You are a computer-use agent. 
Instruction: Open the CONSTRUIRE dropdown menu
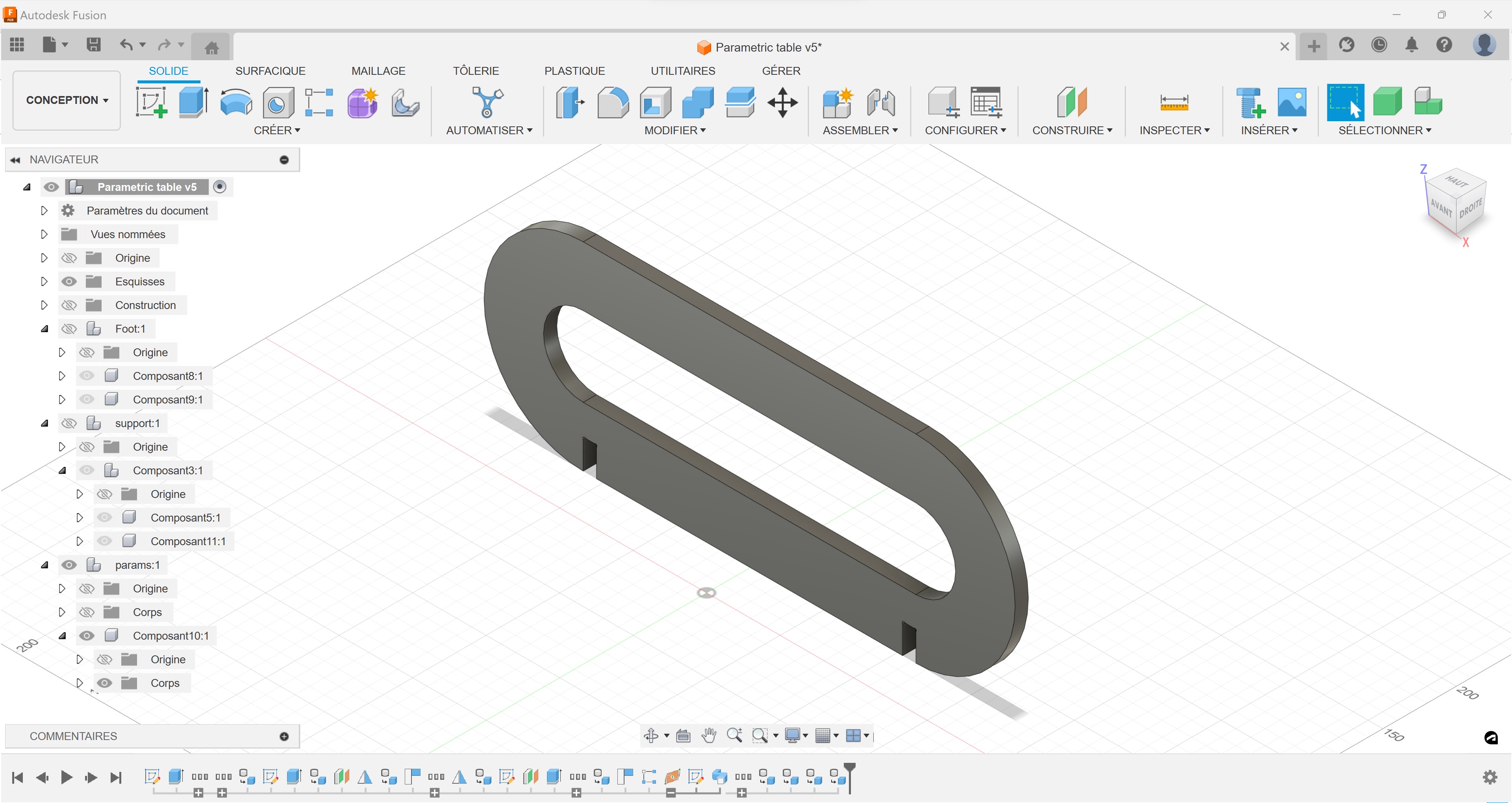click(x=1072, y=130)
